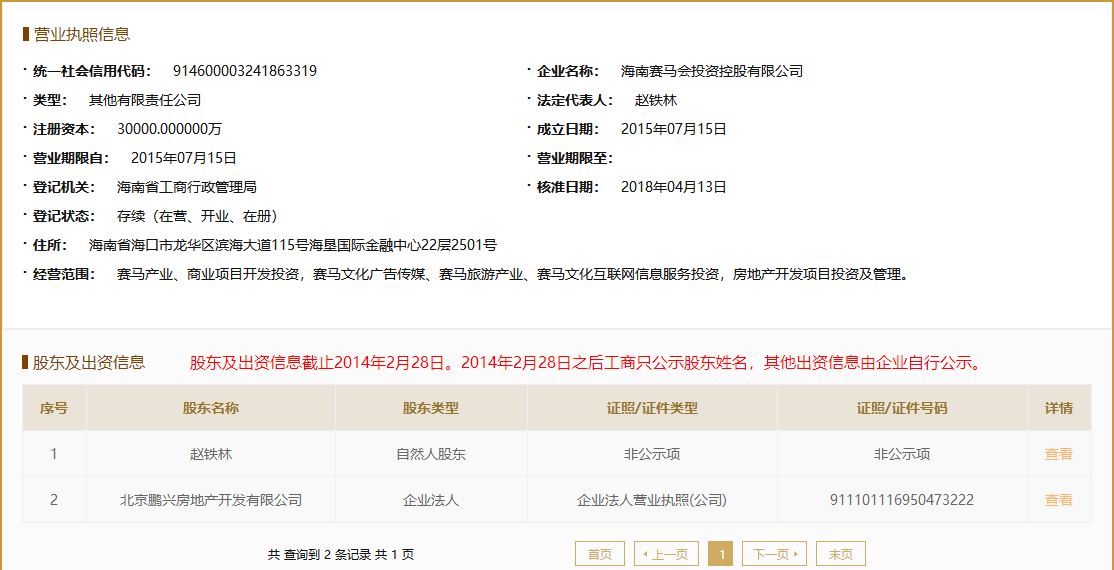The image size is (1114, 570).
Task: Select 赵铁林 in the shareholder table
Action: [211, 454]
